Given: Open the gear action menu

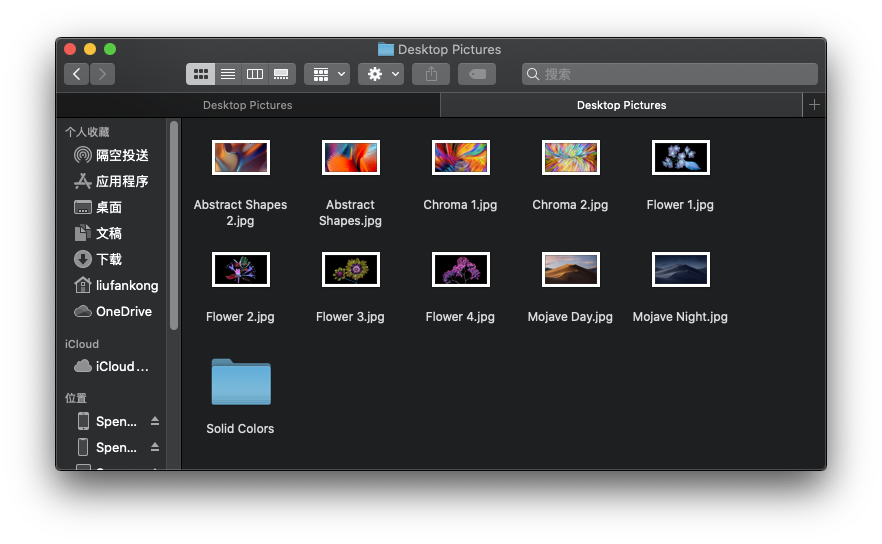Looking at the screenshot, I should point(381,74).
